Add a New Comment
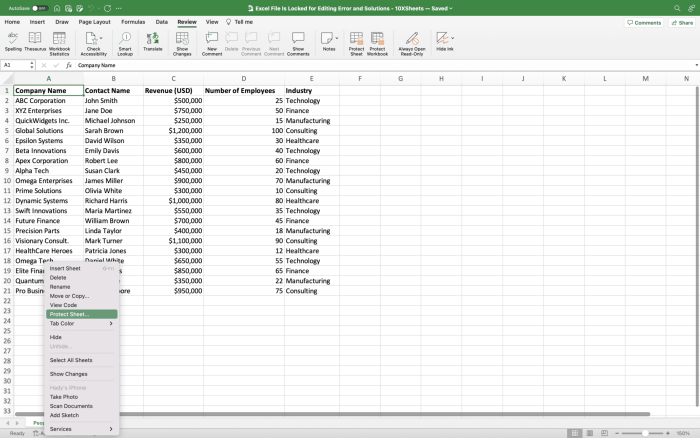 (212, 40)
